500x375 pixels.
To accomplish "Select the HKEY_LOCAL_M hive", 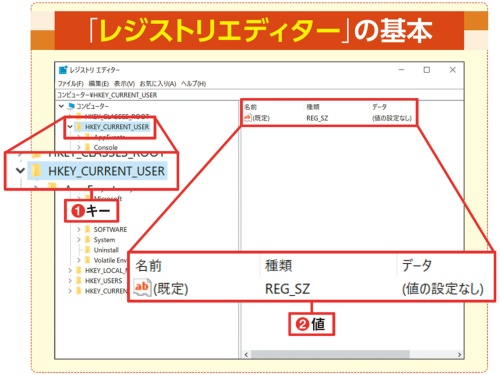I will [x=106, y=271].
